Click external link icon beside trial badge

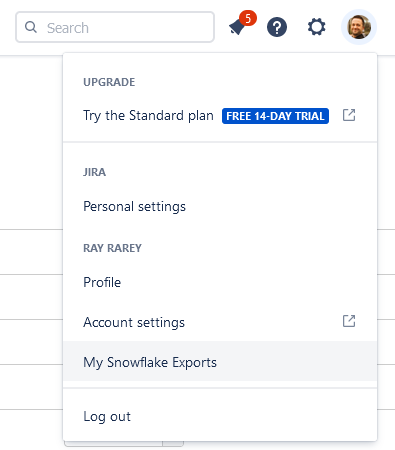click(x=349, y=115)
